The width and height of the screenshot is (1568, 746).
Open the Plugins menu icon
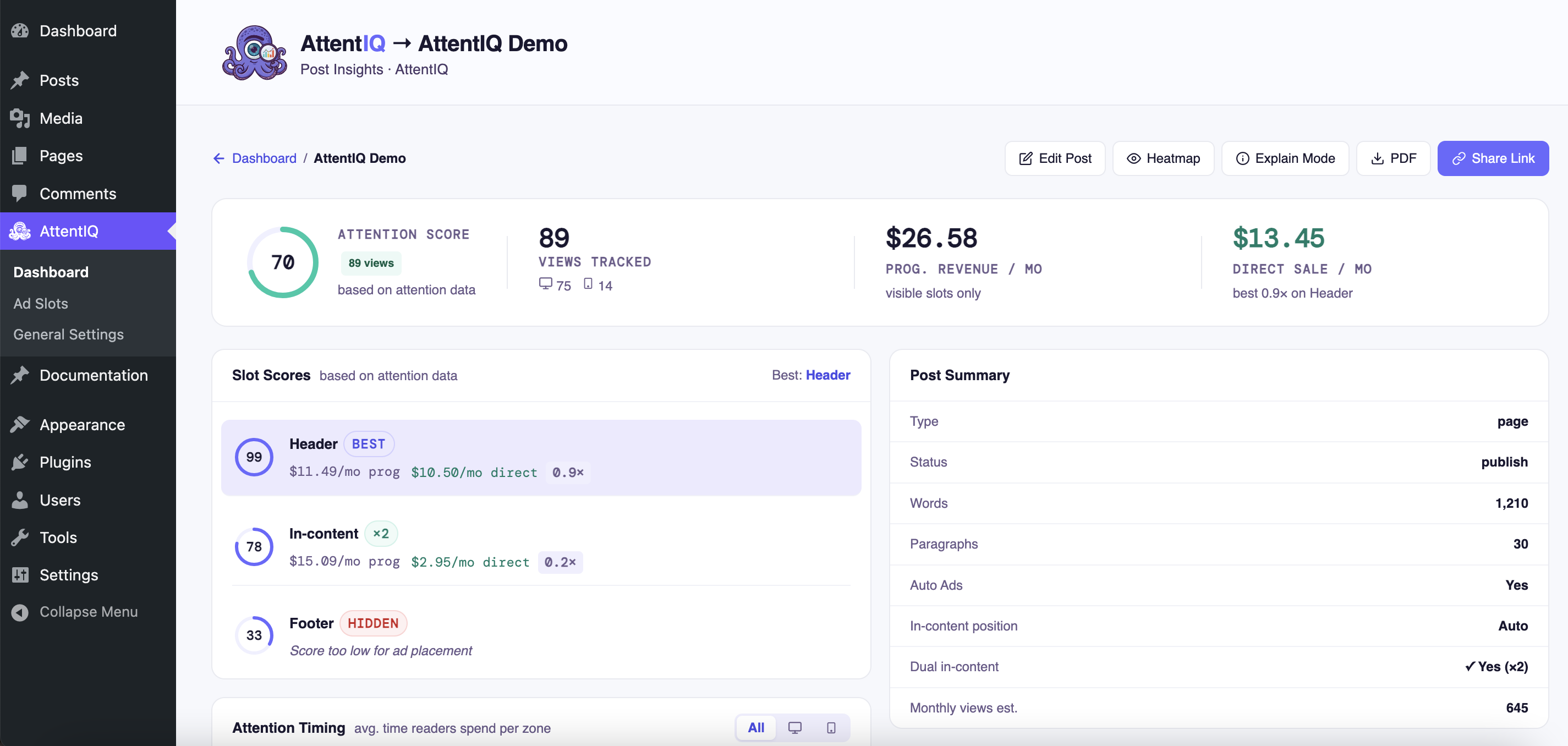(20, 462)
